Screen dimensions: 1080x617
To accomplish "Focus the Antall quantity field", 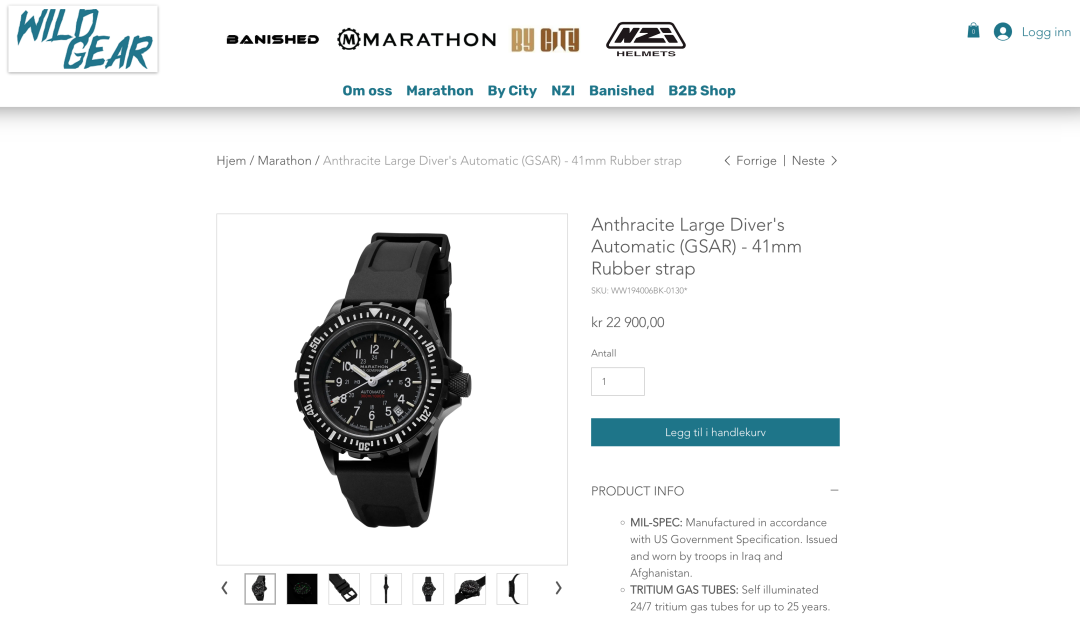I will (x=618, y=381).
